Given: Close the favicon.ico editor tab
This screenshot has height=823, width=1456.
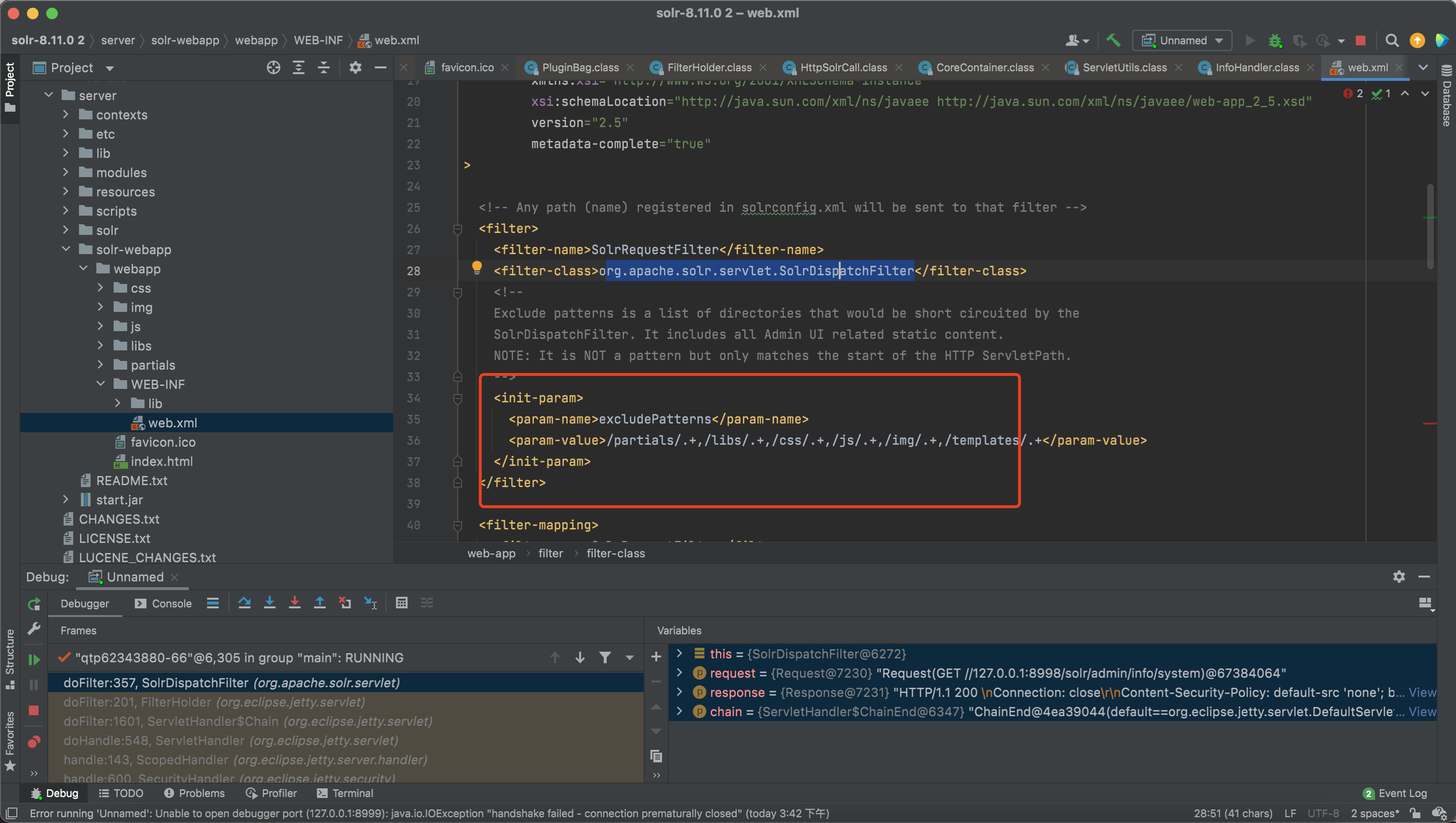Looking at the screenshot, I should pos(505,68).
